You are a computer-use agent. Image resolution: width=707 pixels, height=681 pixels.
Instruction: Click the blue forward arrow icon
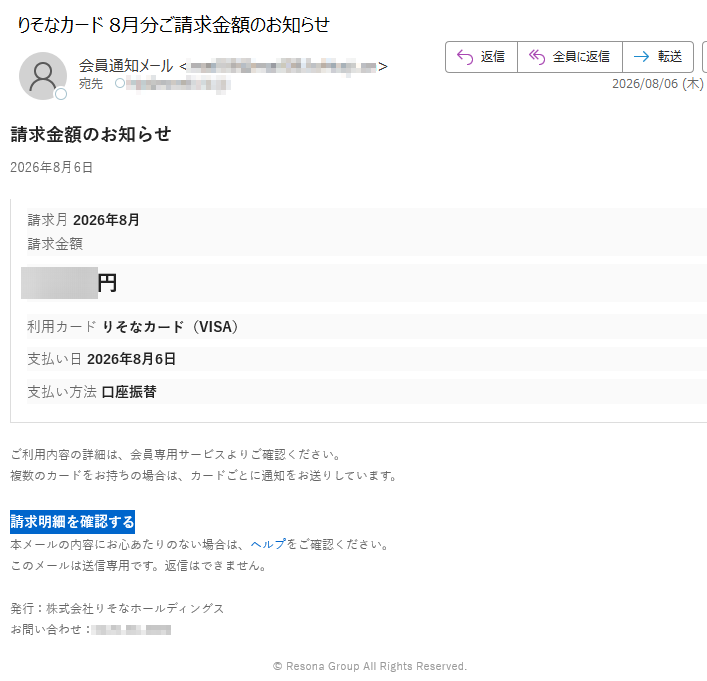(x=641, y=57)
